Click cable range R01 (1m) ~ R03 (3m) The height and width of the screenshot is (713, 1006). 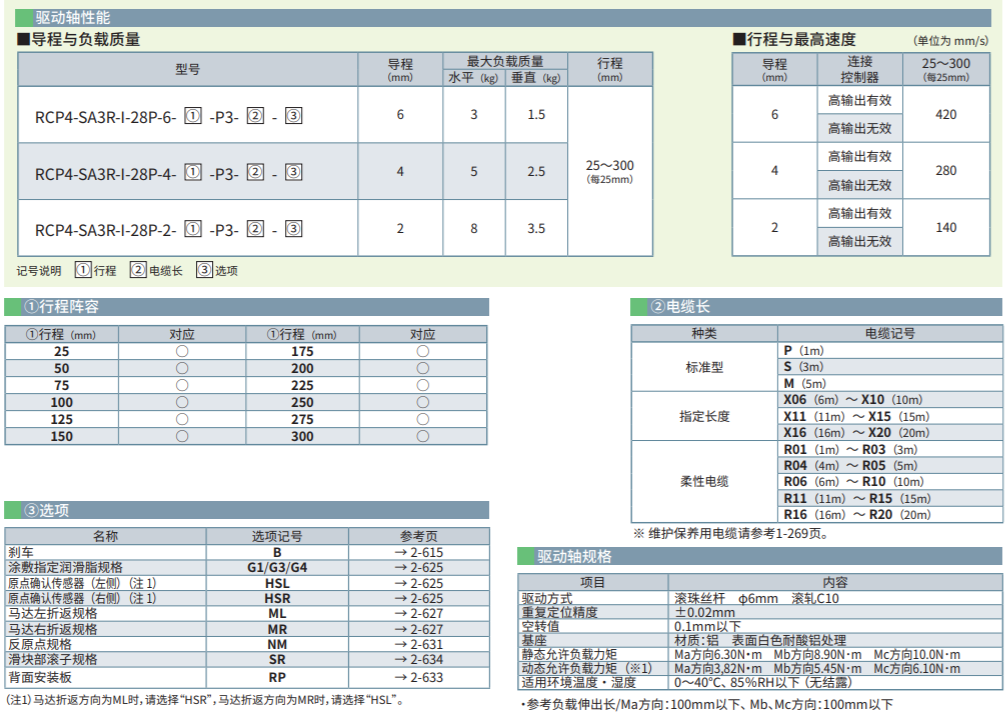pos(851,450)
